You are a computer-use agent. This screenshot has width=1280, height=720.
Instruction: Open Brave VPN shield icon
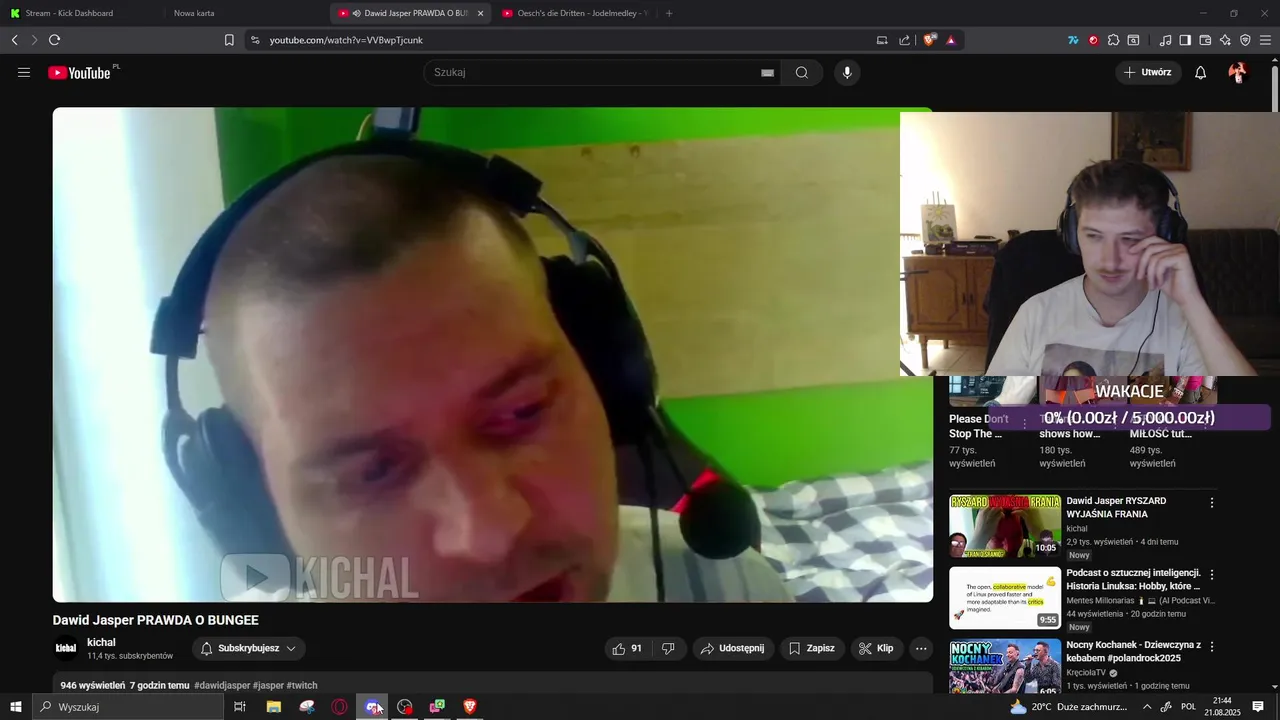(x=1245, y=40)
